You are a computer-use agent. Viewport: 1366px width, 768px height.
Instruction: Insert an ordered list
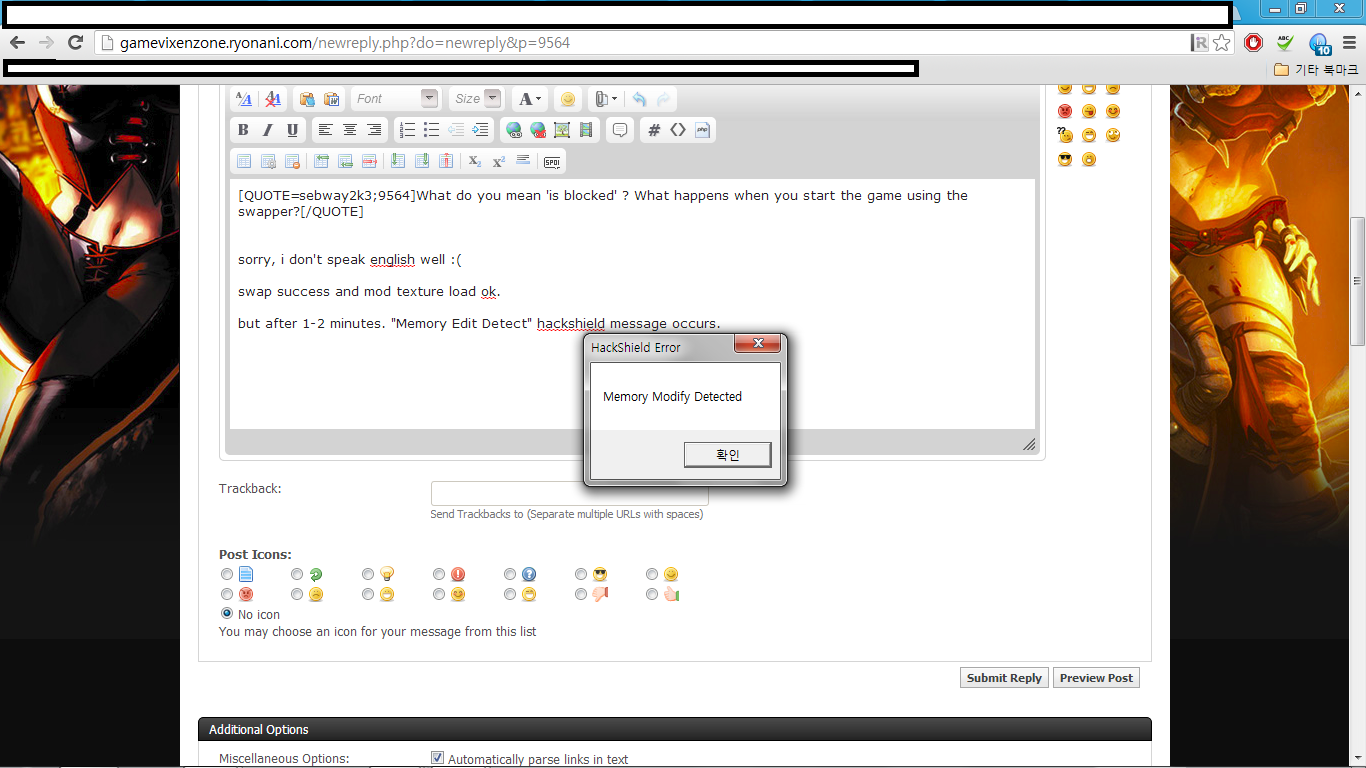pos(407,130)
